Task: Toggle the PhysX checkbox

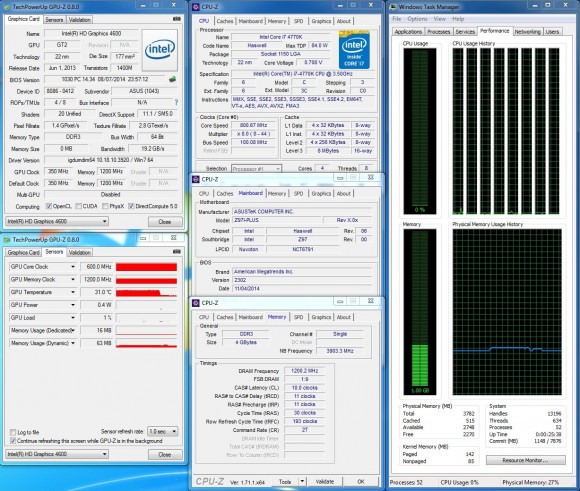Action: 105,206
